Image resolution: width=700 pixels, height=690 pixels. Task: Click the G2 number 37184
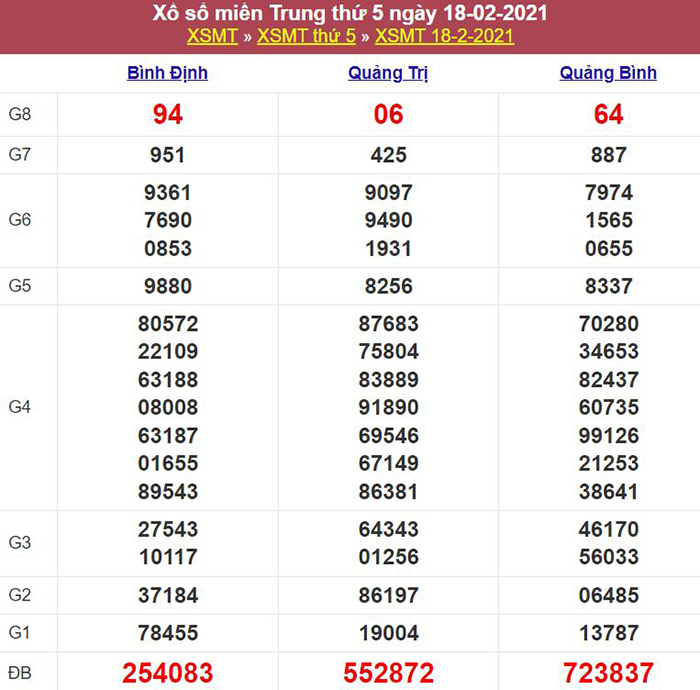click(x=168, y=596)
